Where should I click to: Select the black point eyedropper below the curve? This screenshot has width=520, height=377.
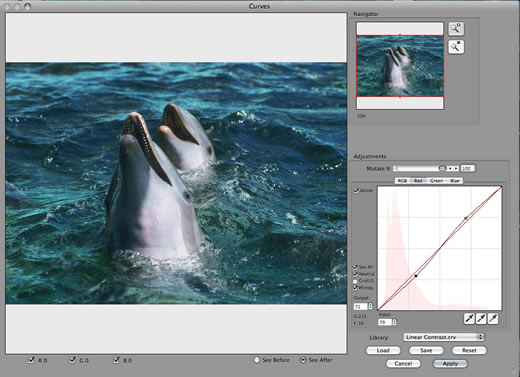point(469,319)
